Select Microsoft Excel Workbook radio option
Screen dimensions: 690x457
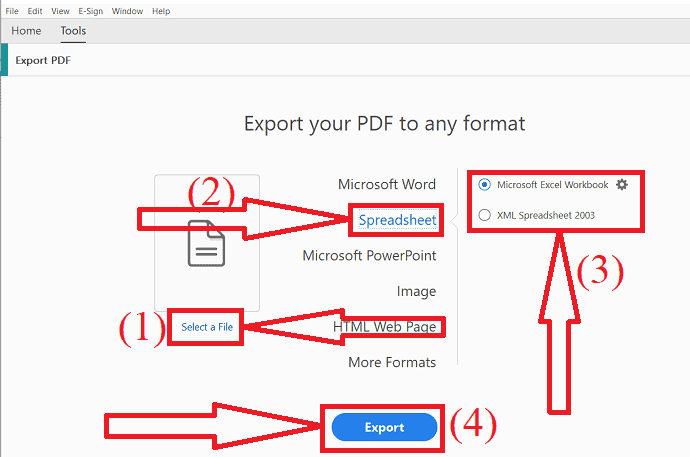[x=484, y=185]
